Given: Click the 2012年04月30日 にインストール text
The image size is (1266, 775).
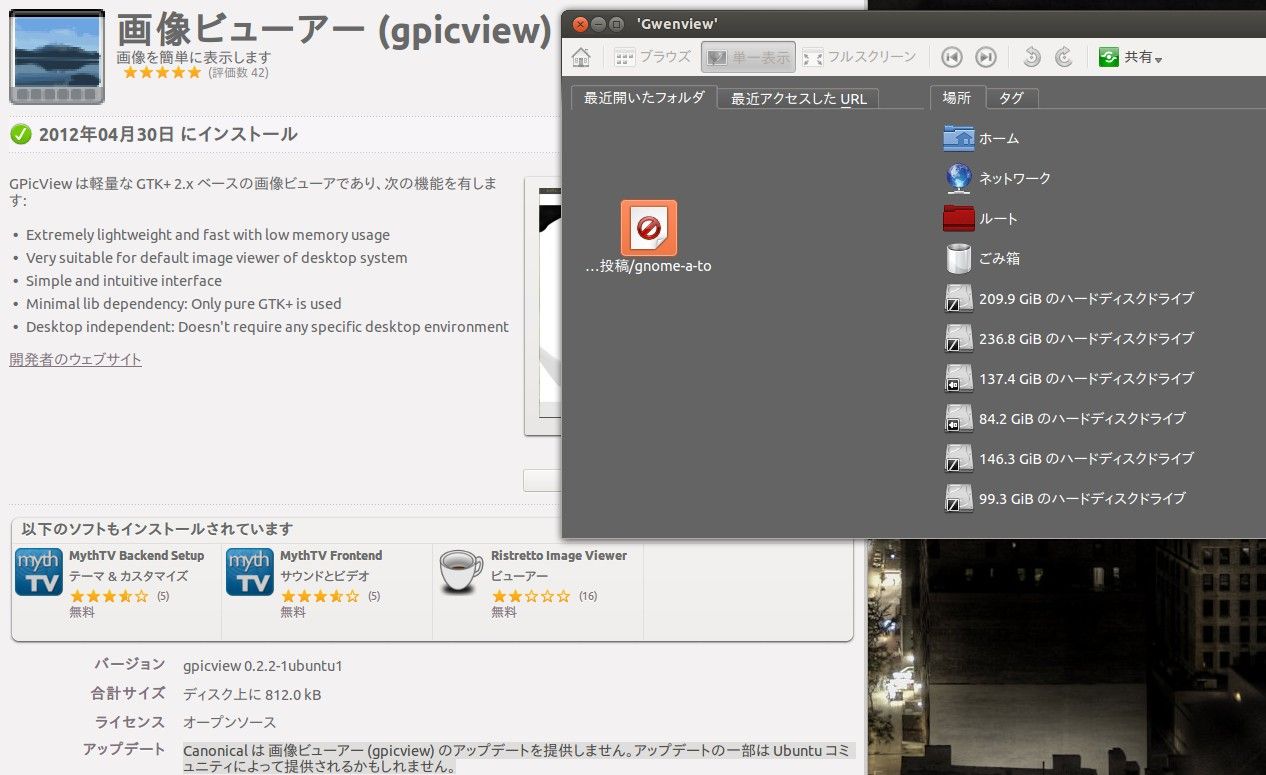Looking at the screenshot, I should pos(168,134).
